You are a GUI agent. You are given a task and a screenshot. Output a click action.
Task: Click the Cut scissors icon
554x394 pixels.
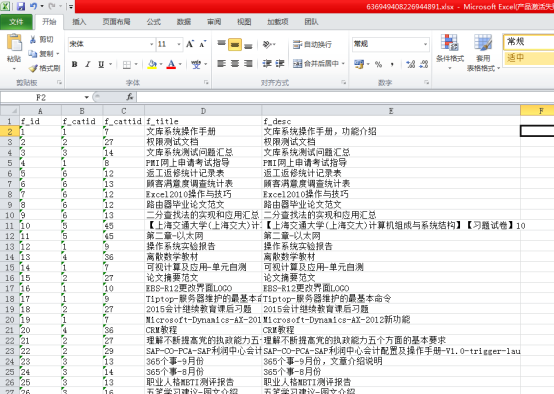[x=33, y=40]
